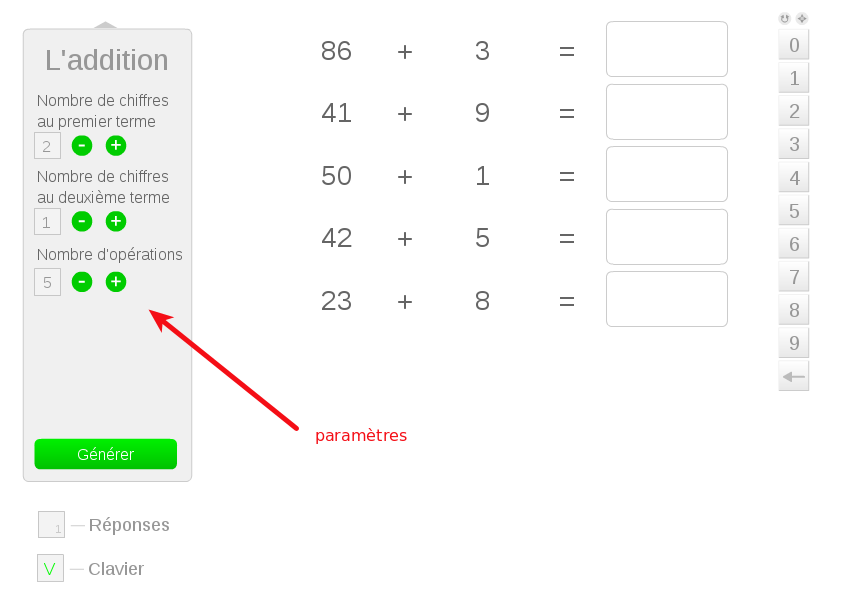Increase the first term's number of digits
Image resolution: width=844 pixels, height=596 pixels.
116,146
